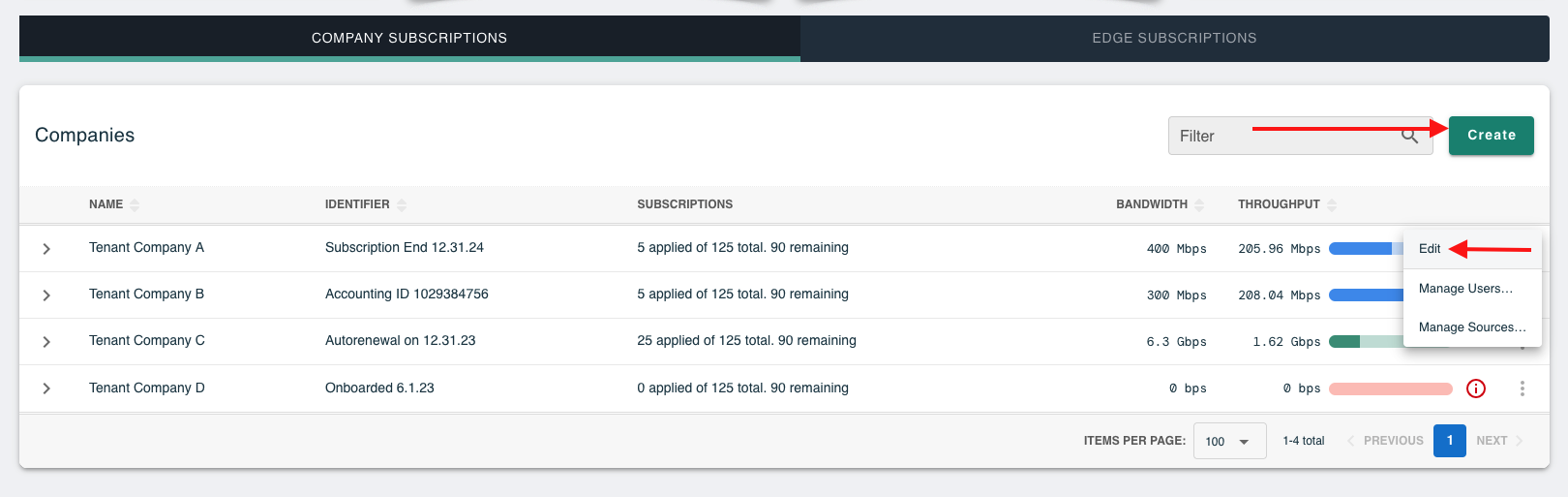This screenshot has width=1568, height=497.
Task: Click the '6.3 Gbps' bandwidth value
Action: [x=1176, y=342]
